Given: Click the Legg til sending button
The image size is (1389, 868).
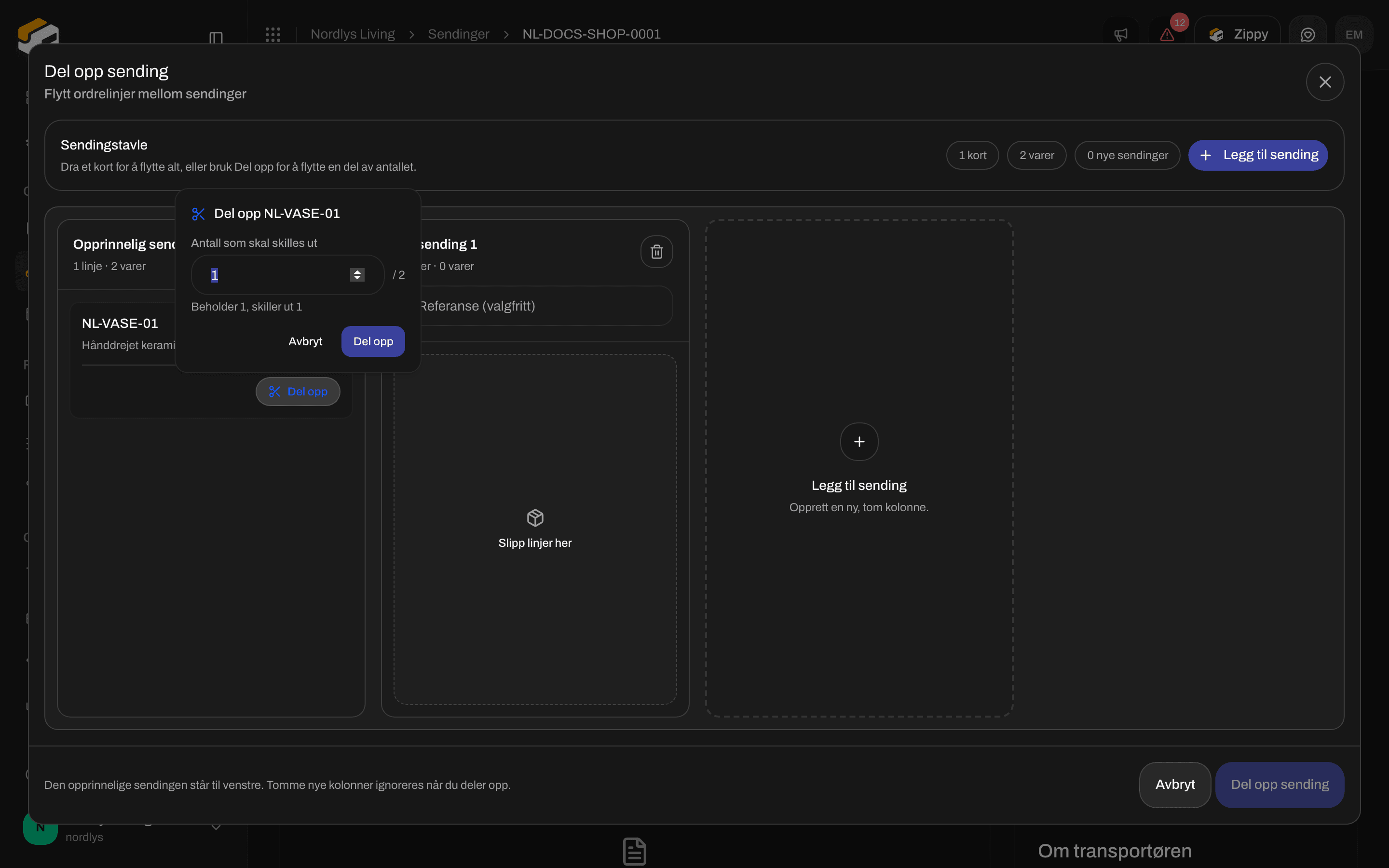Looking at the screenshot, I should coord(1257,155).
